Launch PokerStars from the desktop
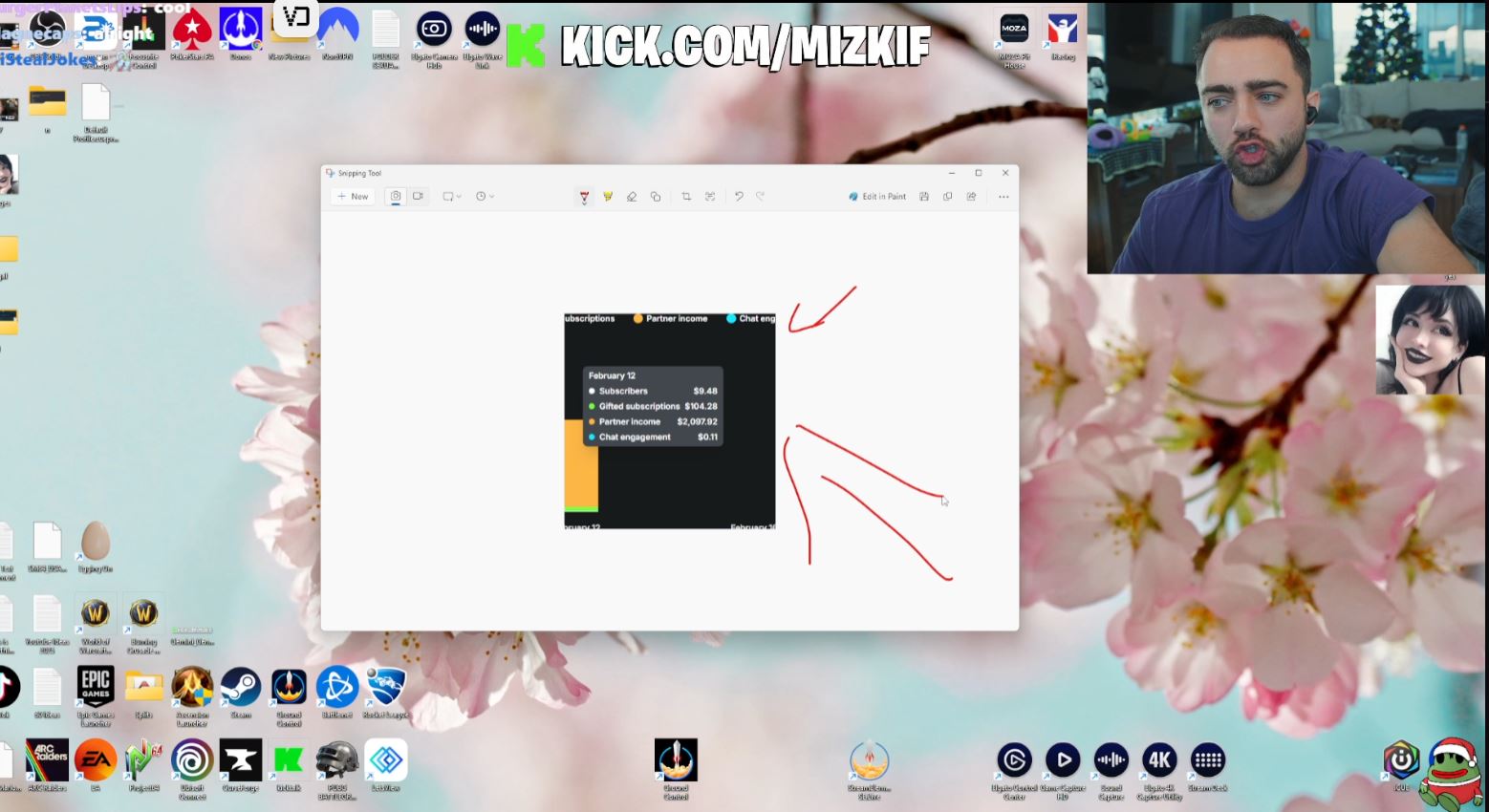The height and width of the screenshot is (812, 1489). [192, 36]
